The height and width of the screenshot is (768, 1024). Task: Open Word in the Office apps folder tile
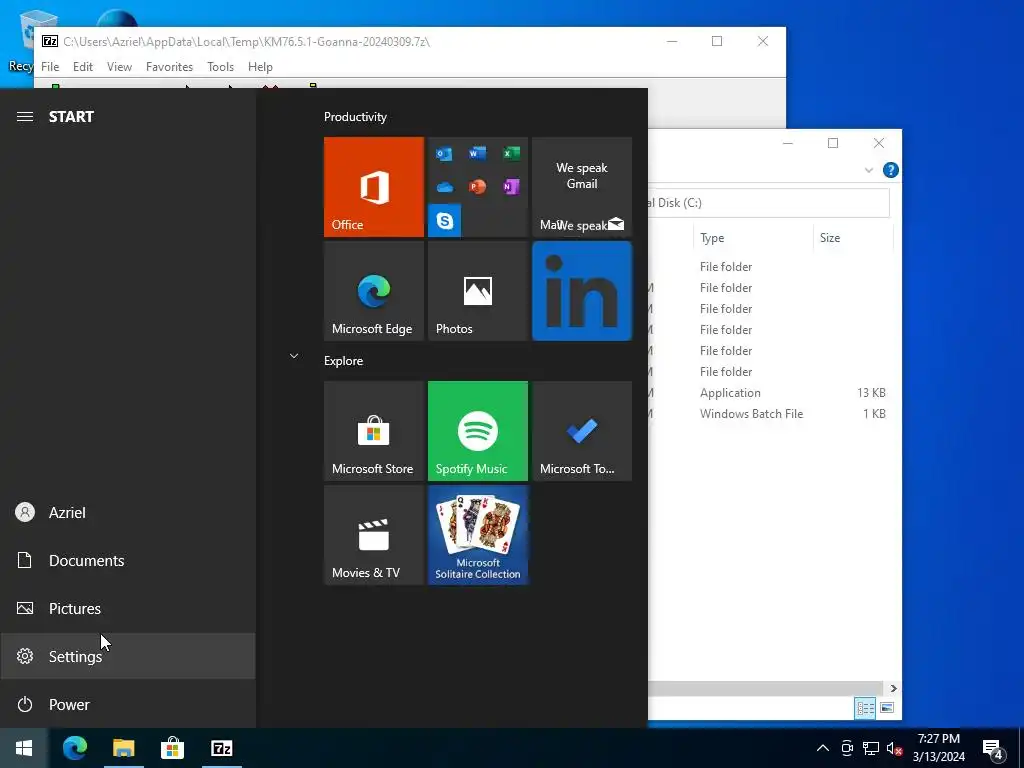(477, 153)
